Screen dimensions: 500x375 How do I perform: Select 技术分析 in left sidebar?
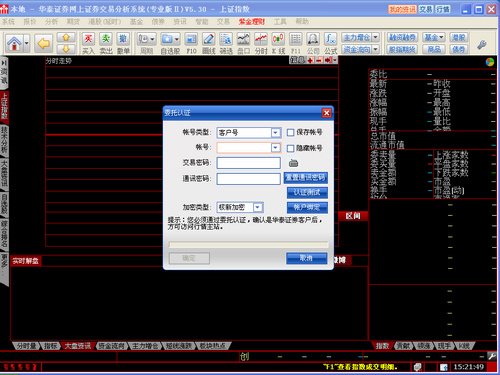click(4, 140)
